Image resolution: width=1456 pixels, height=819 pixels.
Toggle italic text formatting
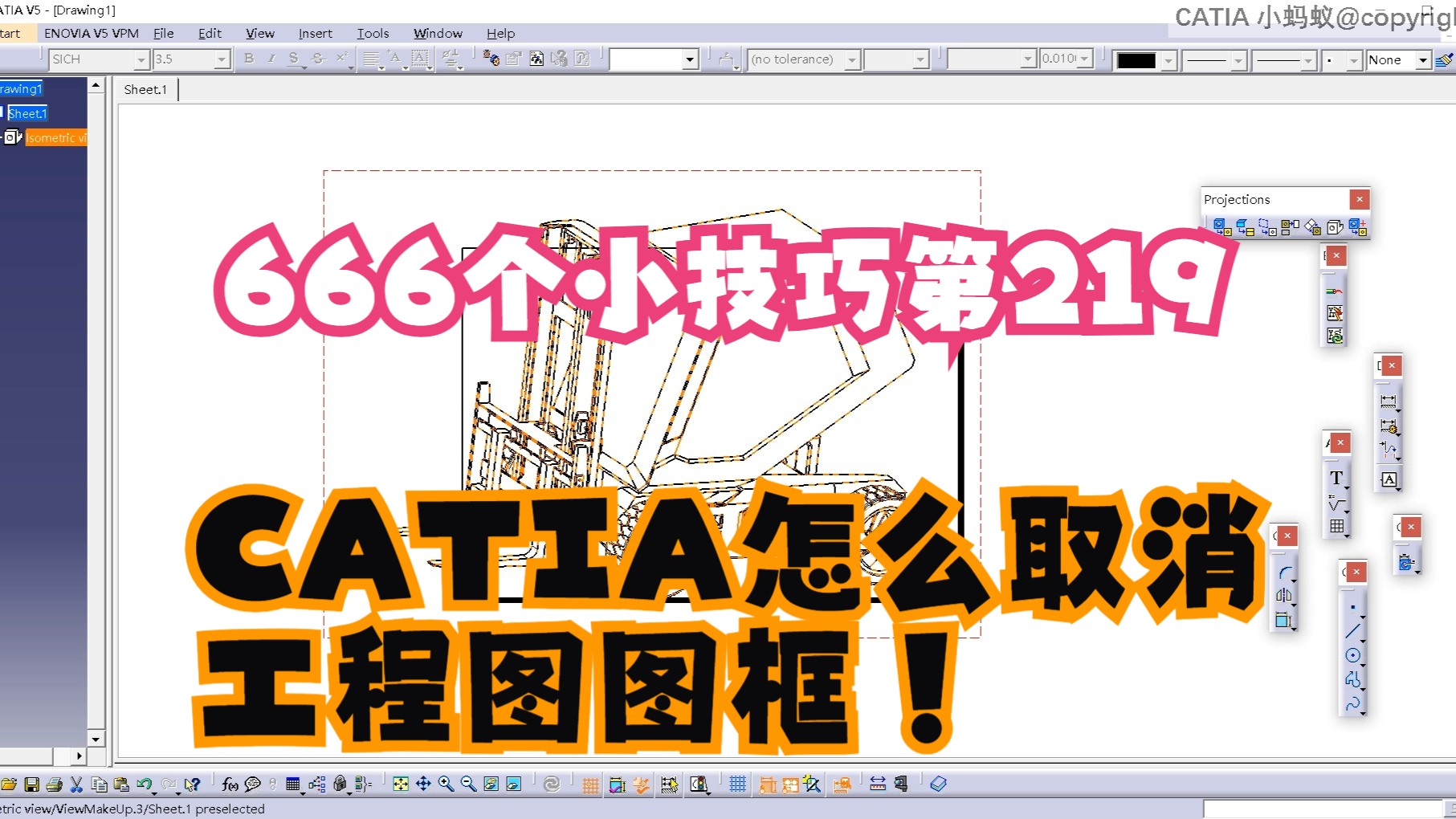coord(271,58)
